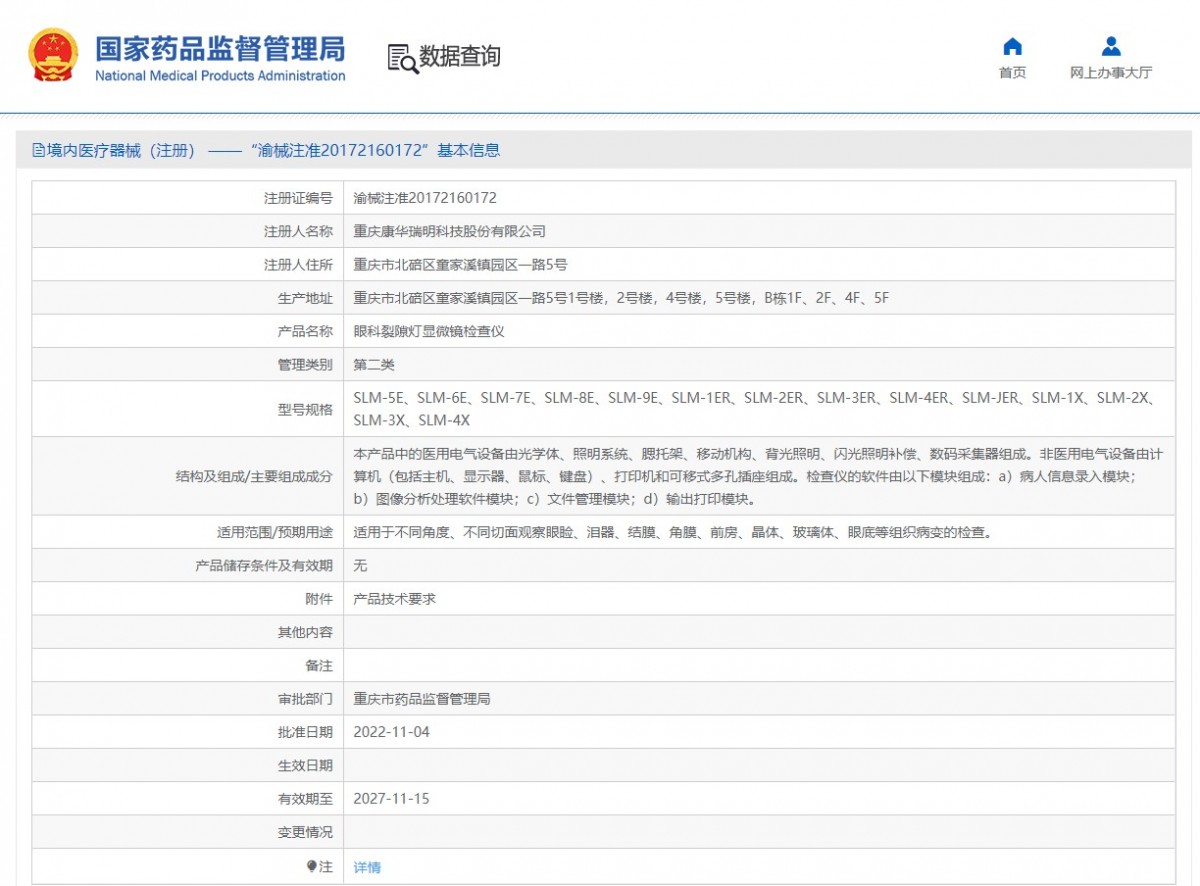1200x886 pixels.
Task: Select the registrant name 重庆康华瑞明科技股份有限公司
Action: tap(450, 231)
